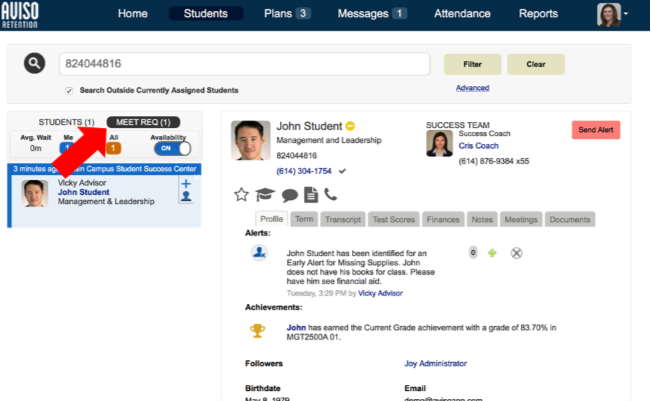This screenshot has height=401, width=651.
Task: Switch to the Finances tab
Action: pyautogui.click(x=443, y=219)
